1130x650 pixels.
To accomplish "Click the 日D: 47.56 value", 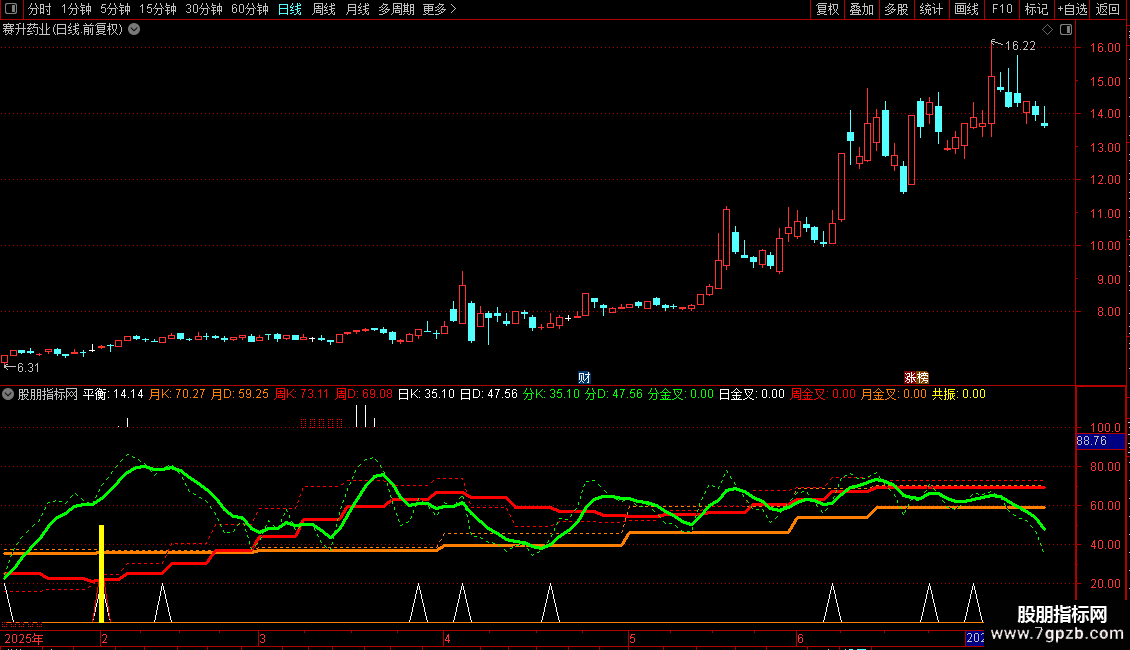I will pos(489,394).
